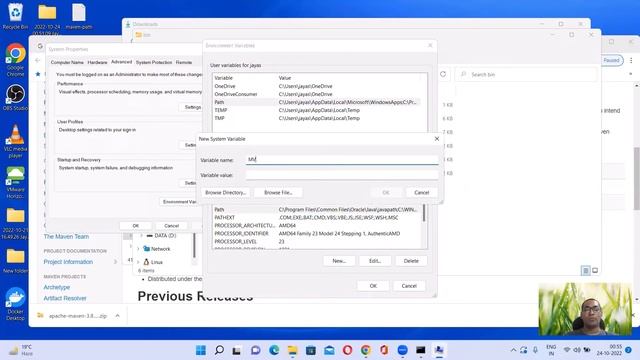
Task: Open the Google Chrome desktop shortcut
Action: [15, 60]
